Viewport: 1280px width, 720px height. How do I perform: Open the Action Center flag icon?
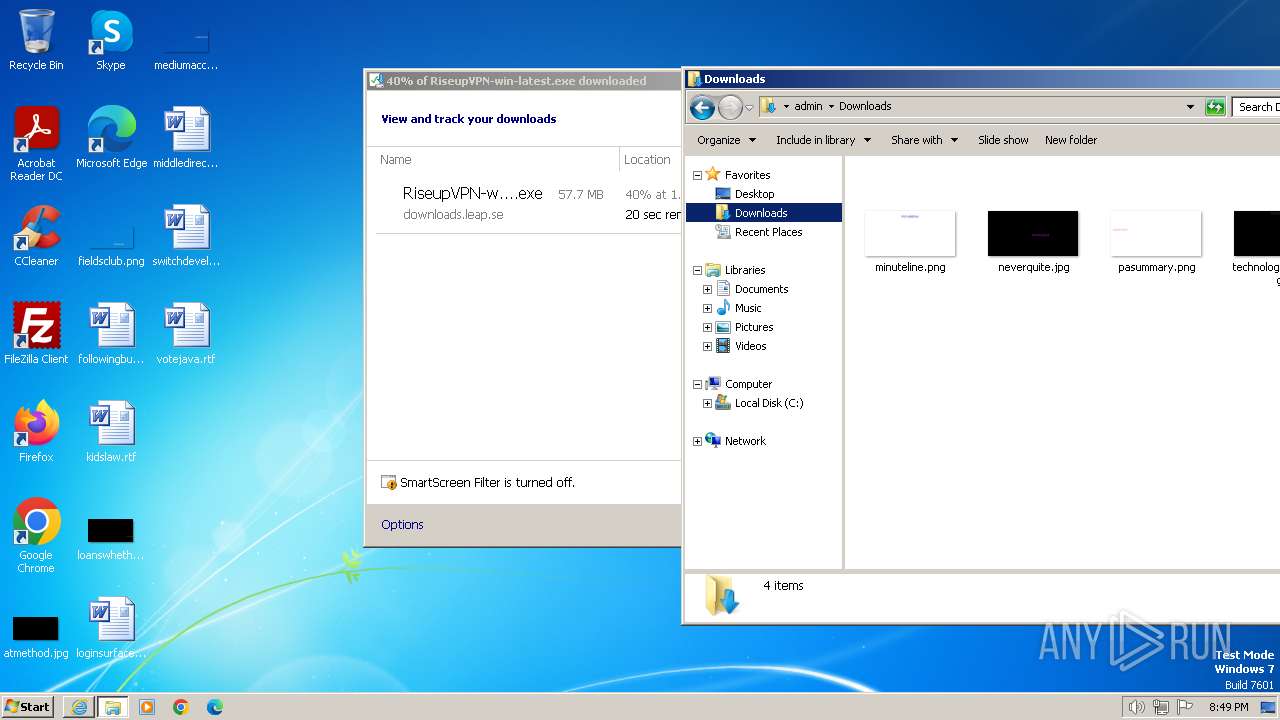tap(1186, 707)
